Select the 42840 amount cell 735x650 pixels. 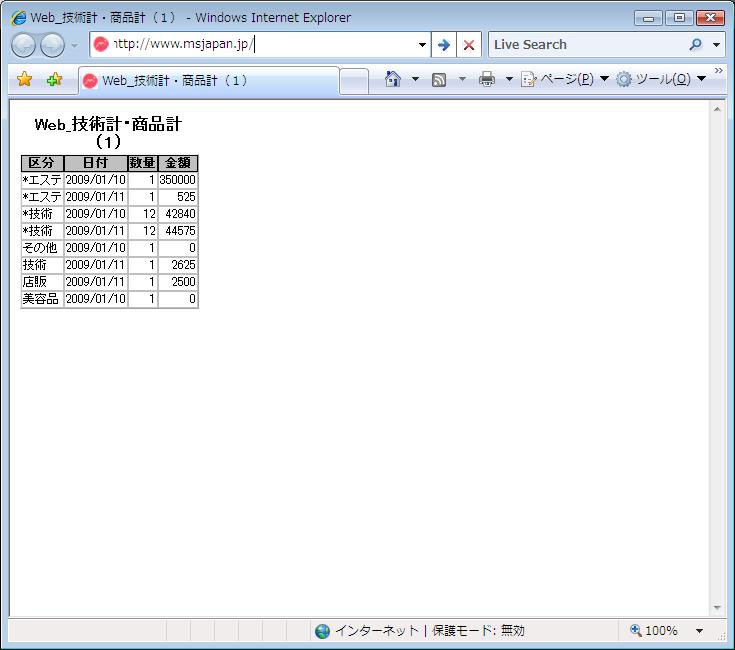tap(178, 214)
